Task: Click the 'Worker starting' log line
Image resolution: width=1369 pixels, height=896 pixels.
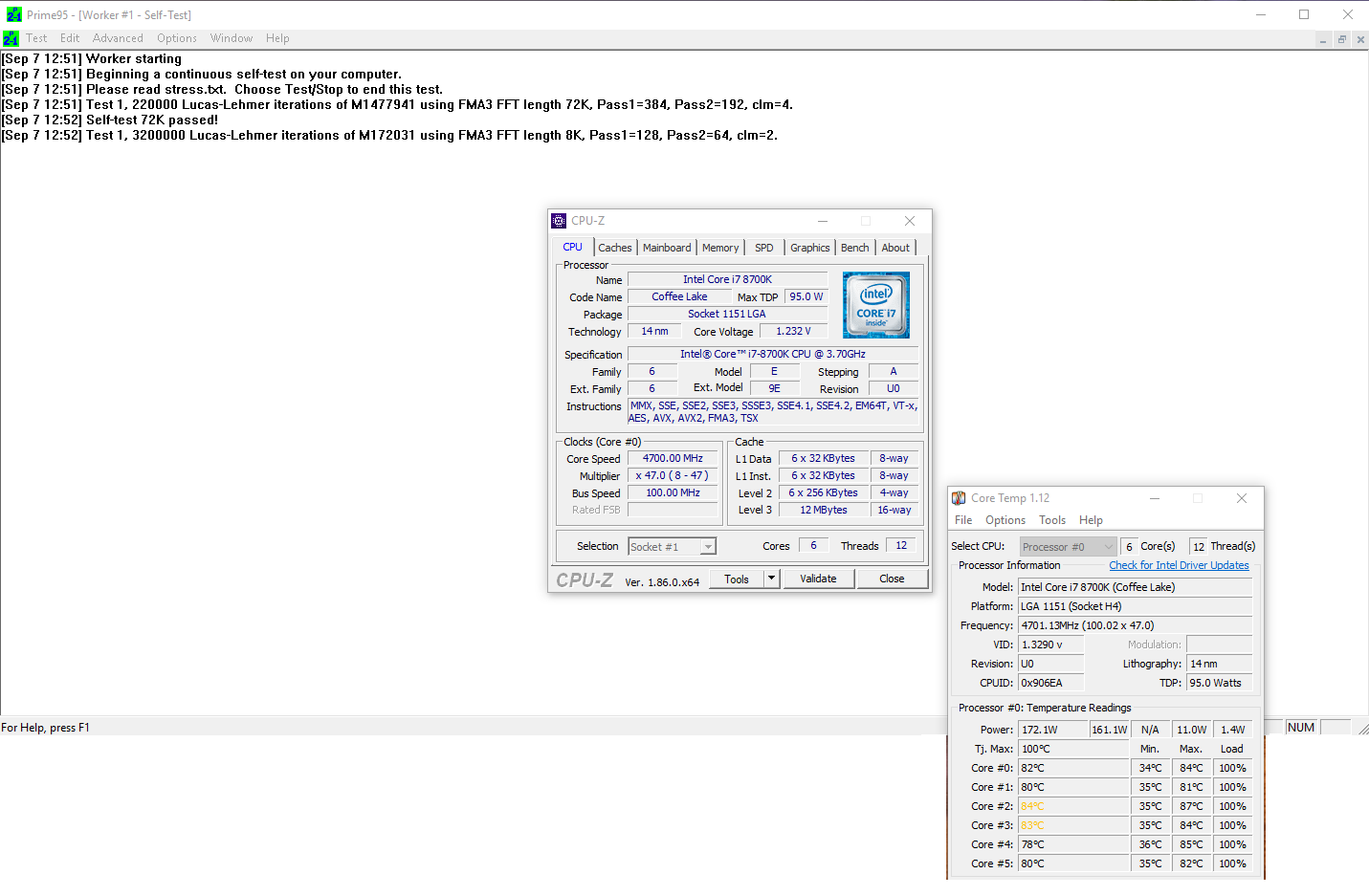Action: 92,58
